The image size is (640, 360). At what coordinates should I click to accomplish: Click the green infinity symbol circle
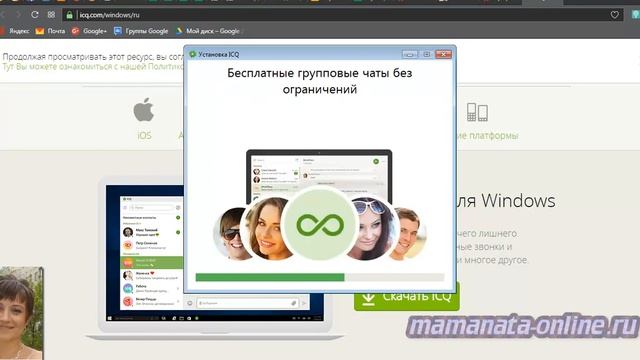[320, 225]
